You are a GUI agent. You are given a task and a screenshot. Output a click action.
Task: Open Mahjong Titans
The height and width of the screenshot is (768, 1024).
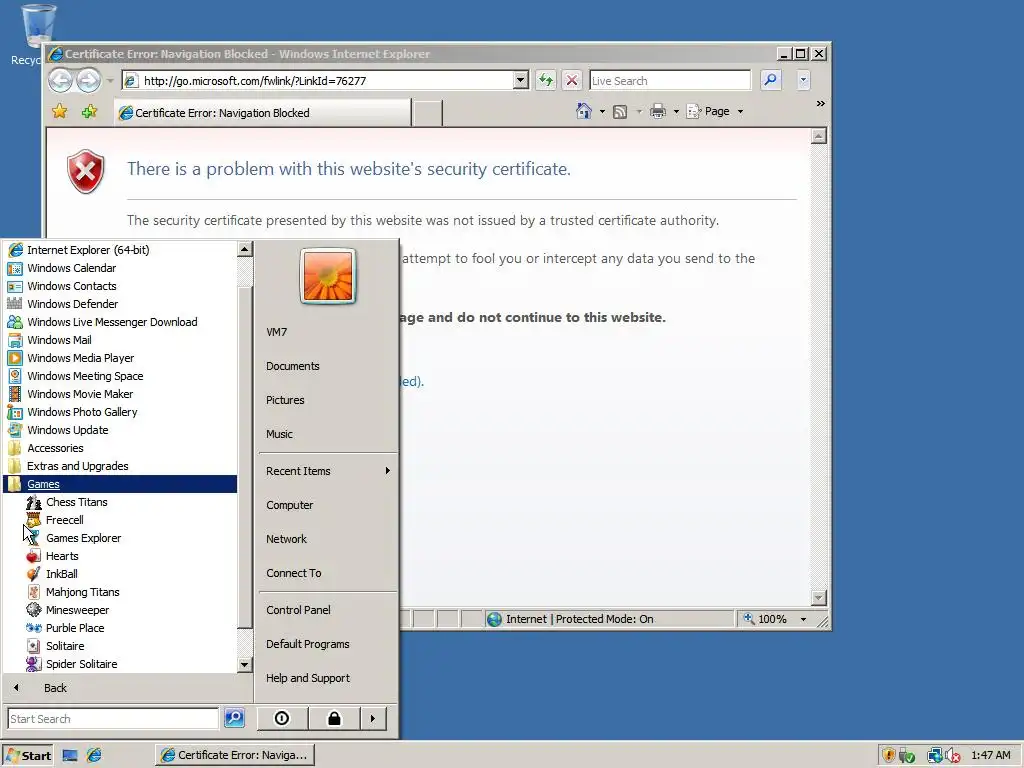click(x=82, y=592)
